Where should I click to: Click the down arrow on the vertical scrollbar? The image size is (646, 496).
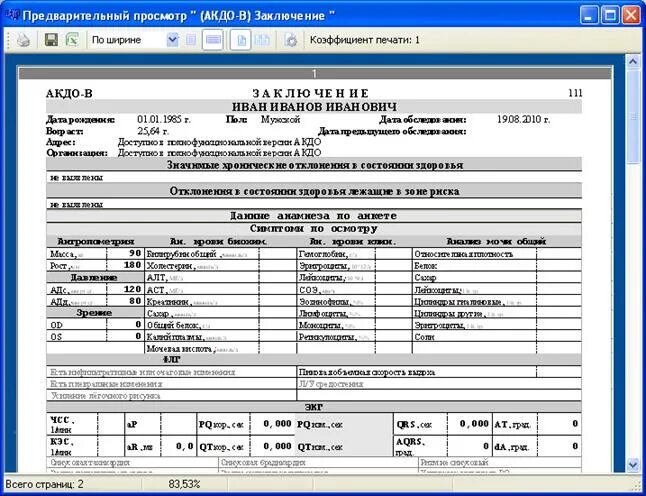tap(633, 466)
